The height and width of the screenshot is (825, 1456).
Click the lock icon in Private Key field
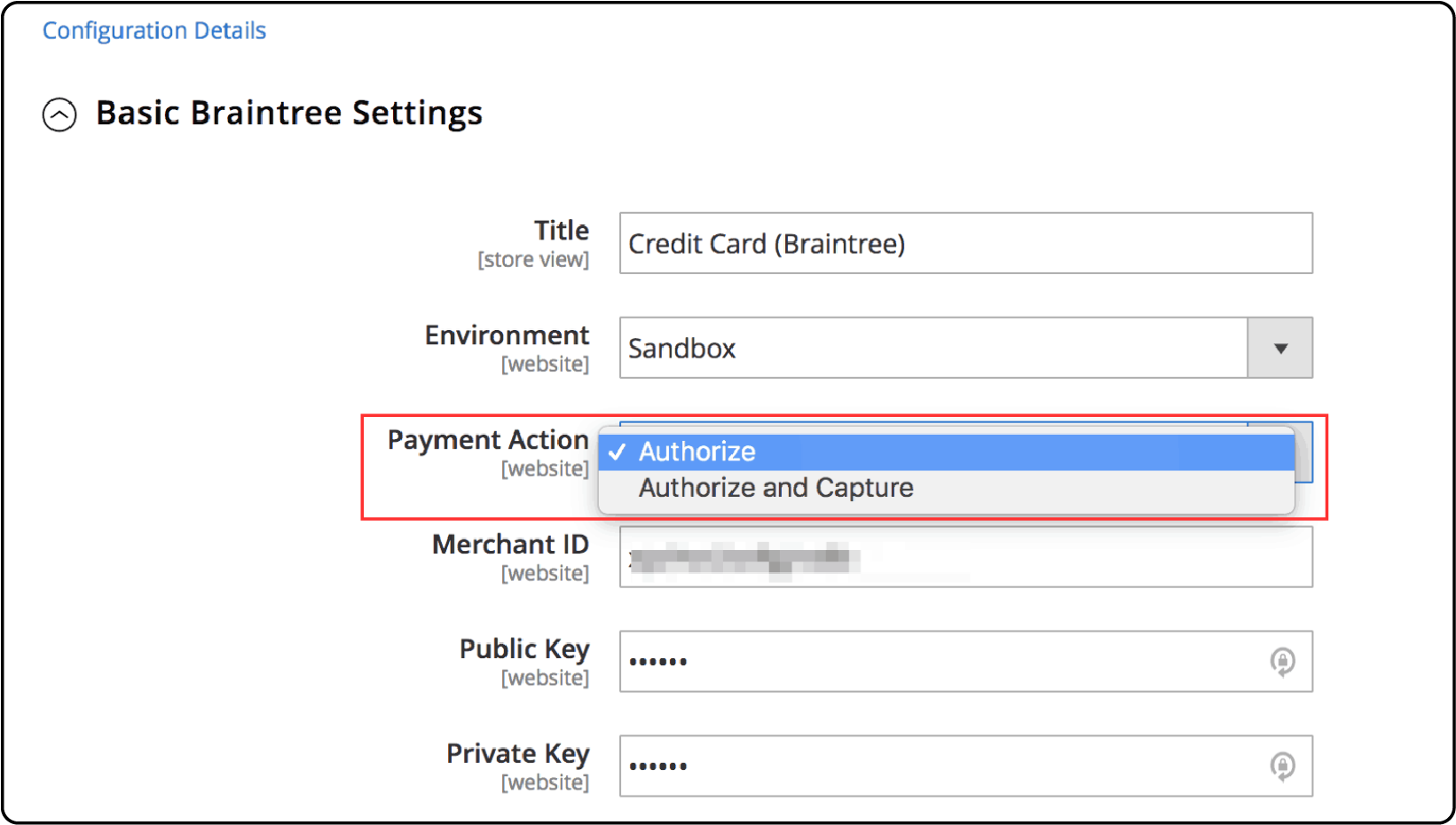pos(1282,766)
